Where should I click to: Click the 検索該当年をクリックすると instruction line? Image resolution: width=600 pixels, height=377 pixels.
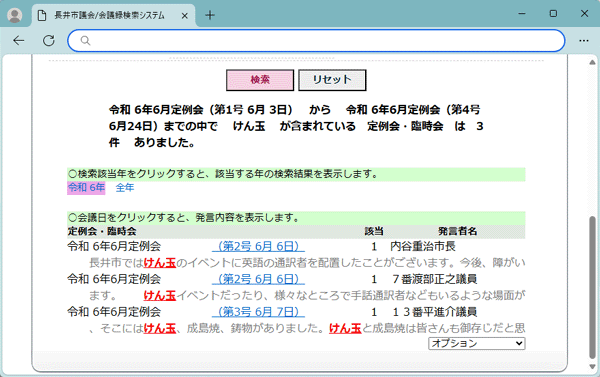[296, 174]
